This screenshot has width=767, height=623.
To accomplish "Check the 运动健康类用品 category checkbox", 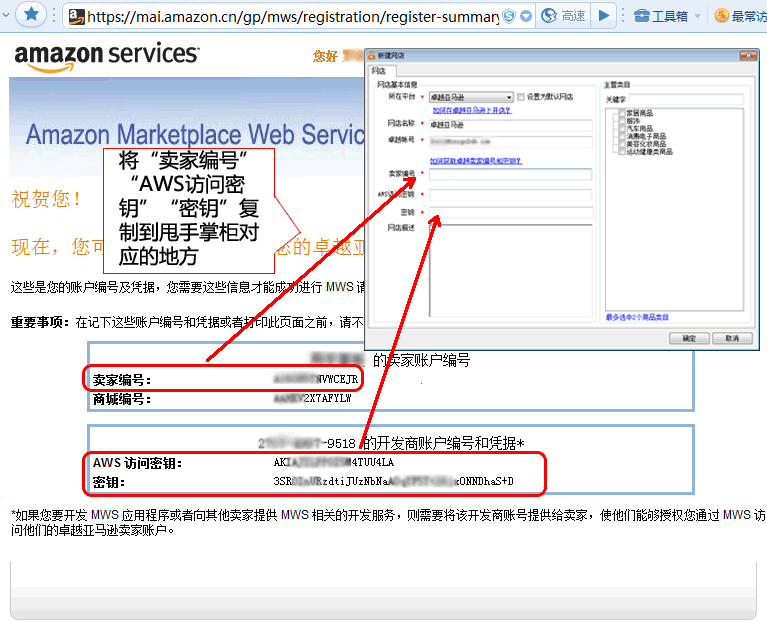I will pyautogui.click(x=622, y=152).
